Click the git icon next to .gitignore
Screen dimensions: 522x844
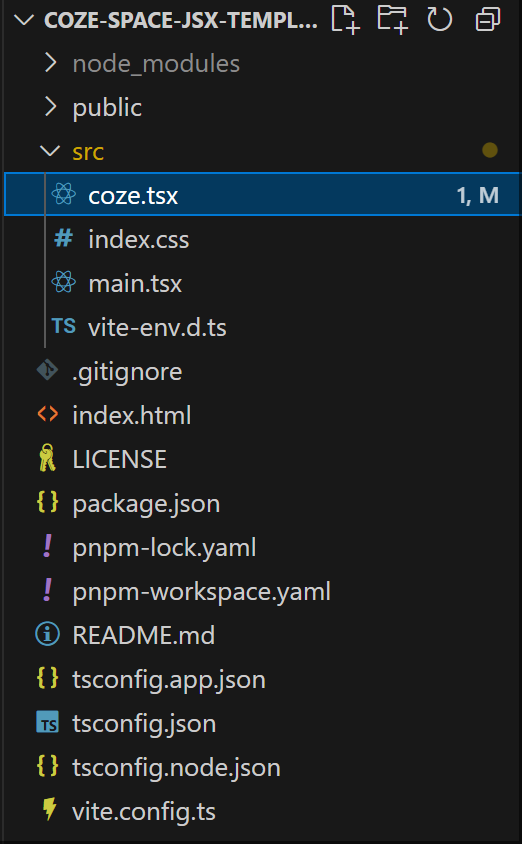pos(47,370)
